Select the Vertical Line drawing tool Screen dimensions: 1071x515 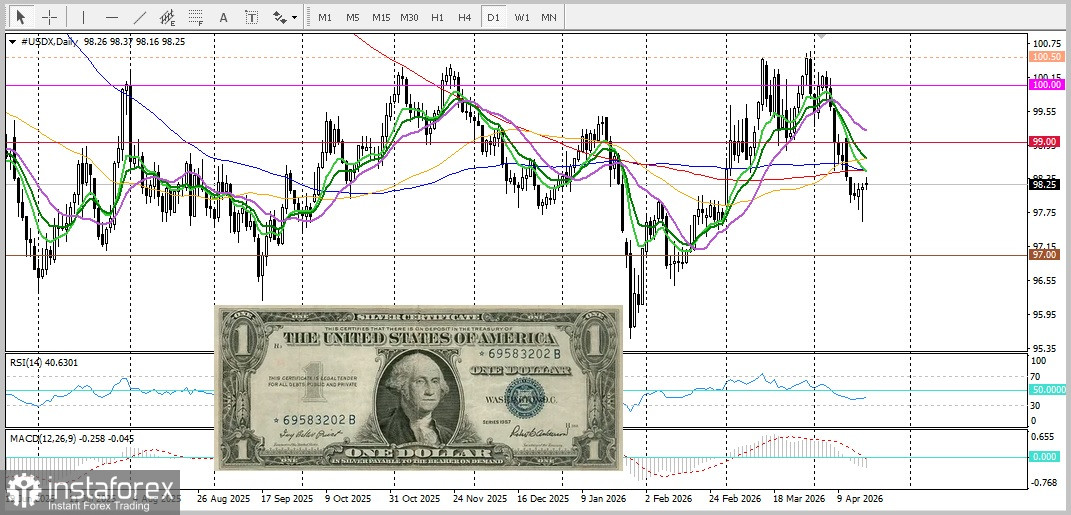(83, 17)
